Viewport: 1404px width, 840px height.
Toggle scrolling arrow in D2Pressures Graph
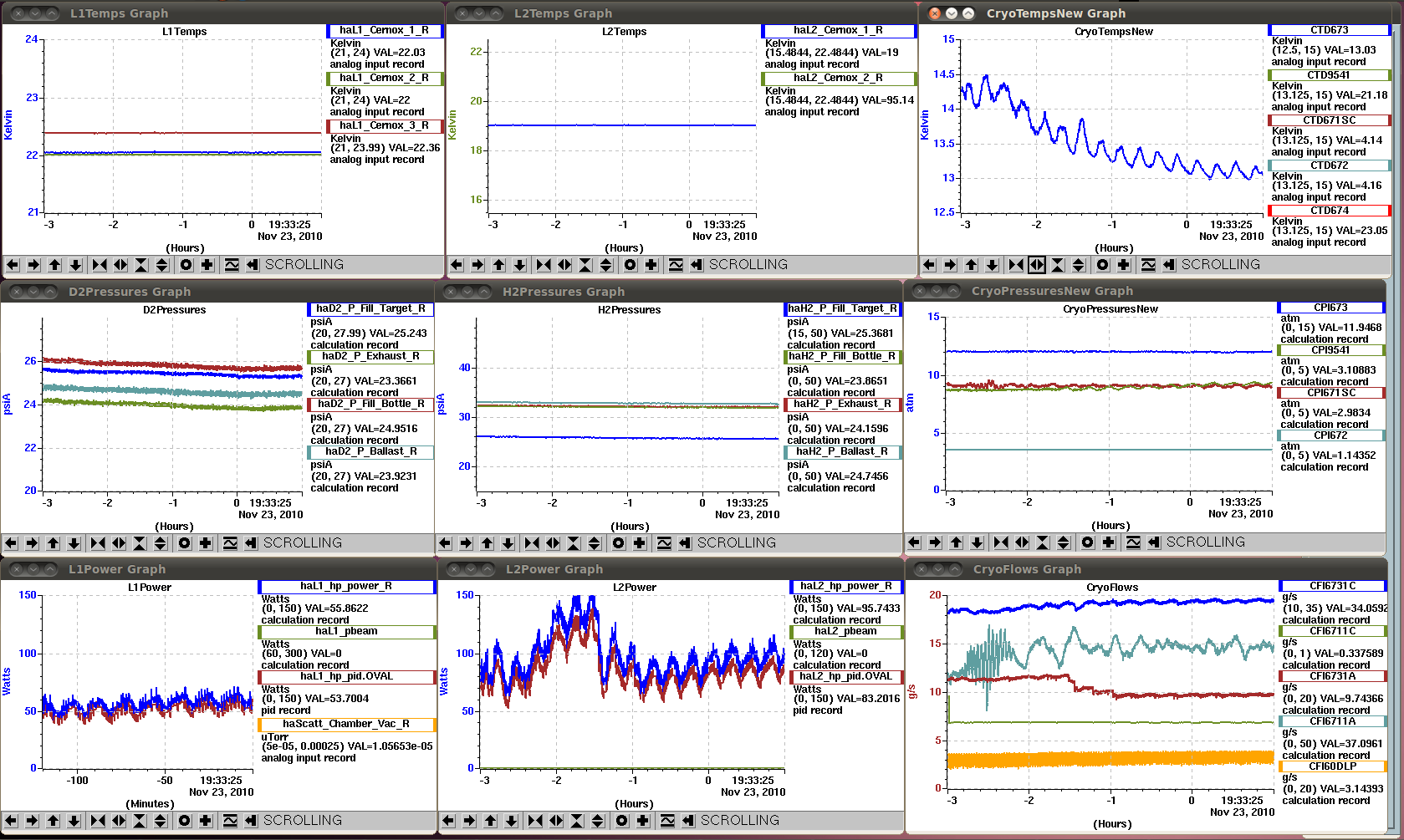point(251,543)
